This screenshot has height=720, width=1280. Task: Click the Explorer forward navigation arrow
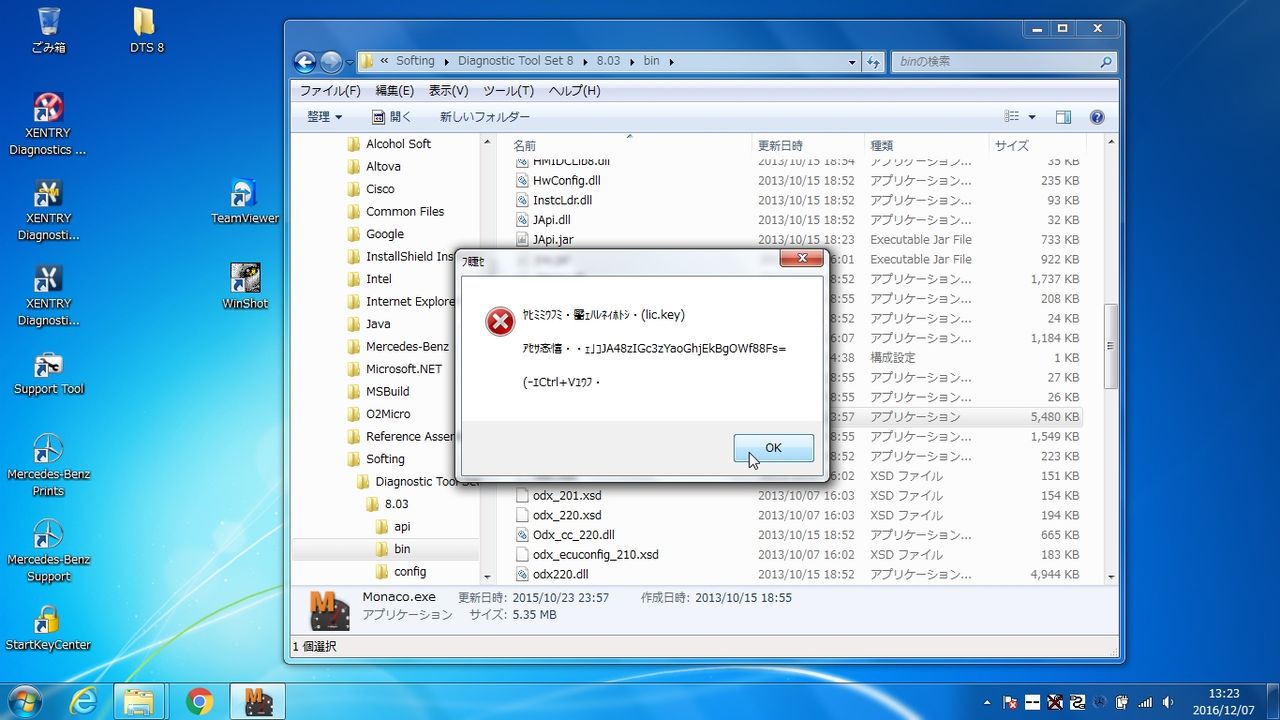331,62
